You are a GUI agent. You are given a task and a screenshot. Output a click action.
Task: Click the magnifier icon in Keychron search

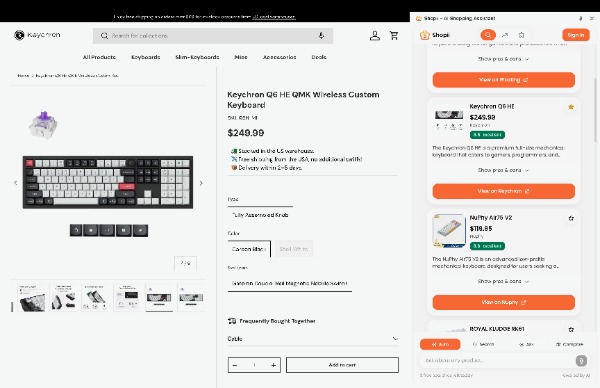click(x=104, y=36)
